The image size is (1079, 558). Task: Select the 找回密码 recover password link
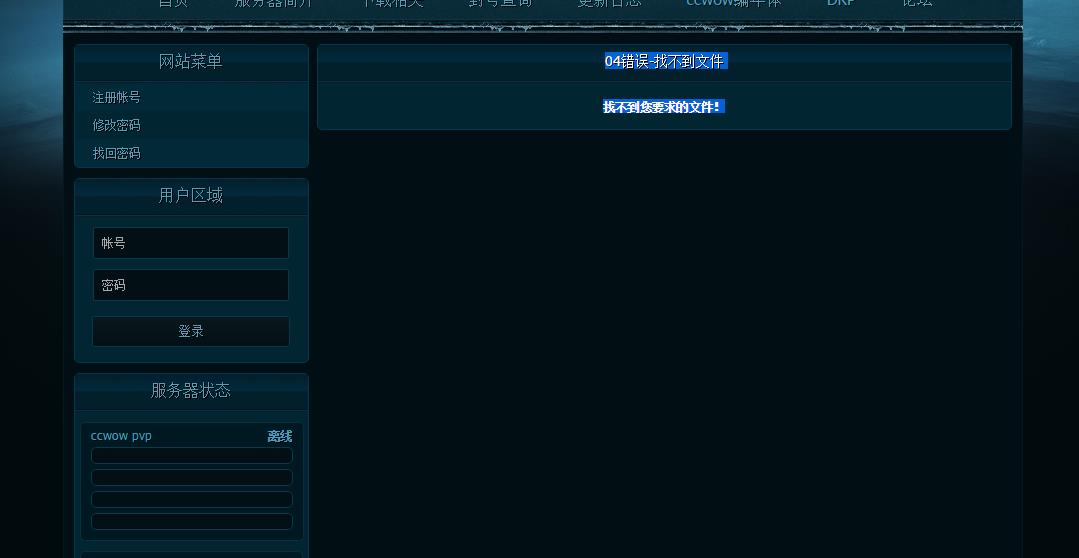(116, 153)
